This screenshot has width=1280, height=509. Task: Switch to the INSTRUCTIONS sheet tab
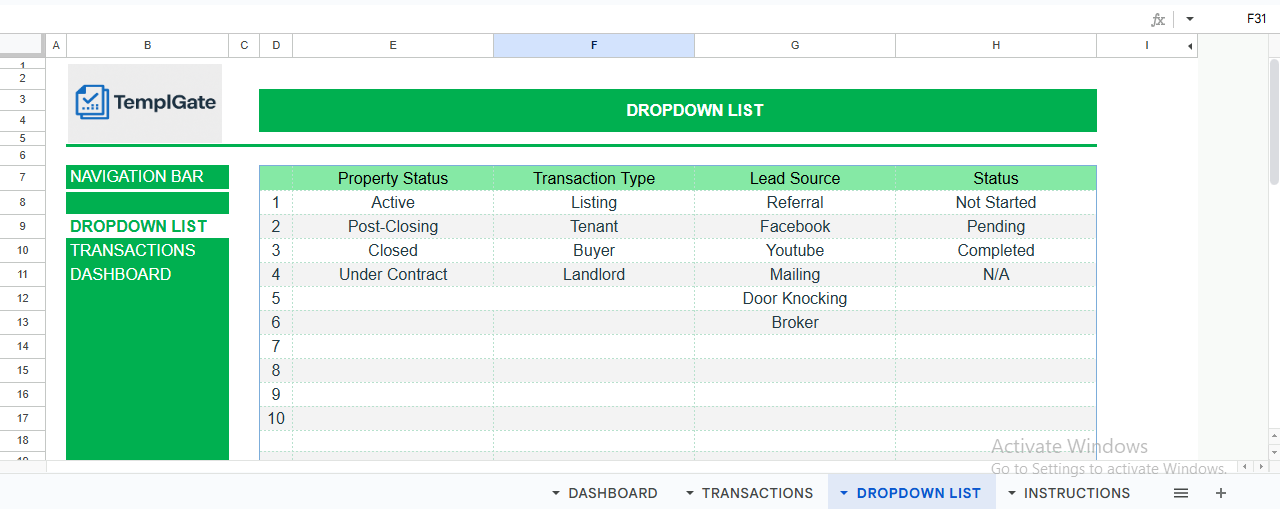pyautogui.click(x=1077, y=493)
